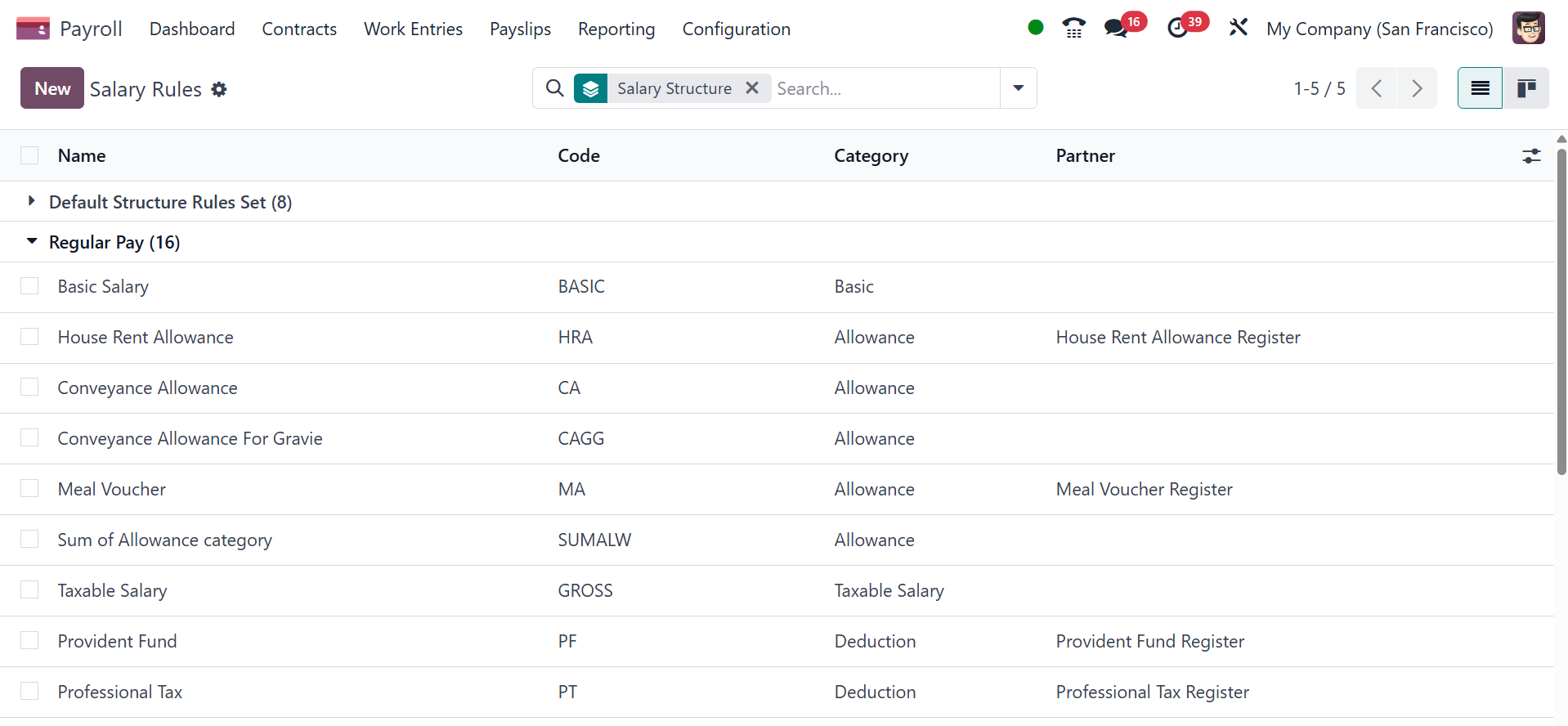Image resolution: width=1568 pixels, height=726 pixels.
Task: Remove the Salary Structure filter facet
Action: click(x=752, y=87)
